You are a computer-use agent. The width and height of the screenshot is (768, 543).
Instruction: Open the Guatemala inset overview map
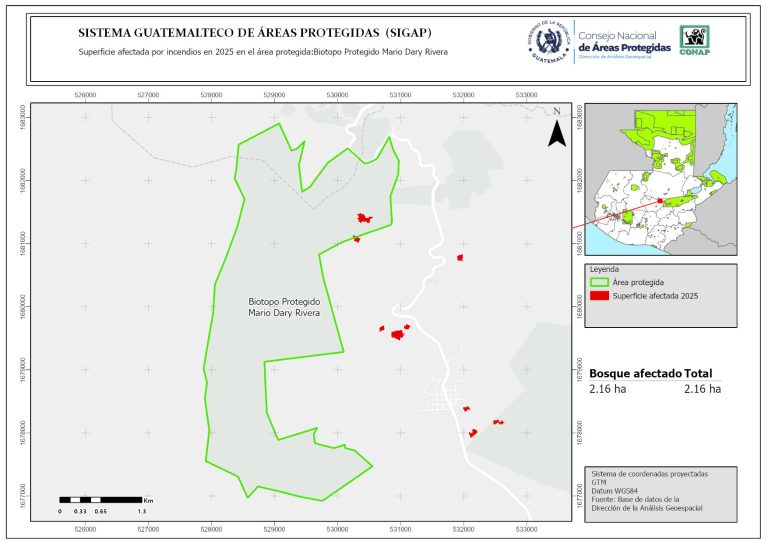point(659,180)
